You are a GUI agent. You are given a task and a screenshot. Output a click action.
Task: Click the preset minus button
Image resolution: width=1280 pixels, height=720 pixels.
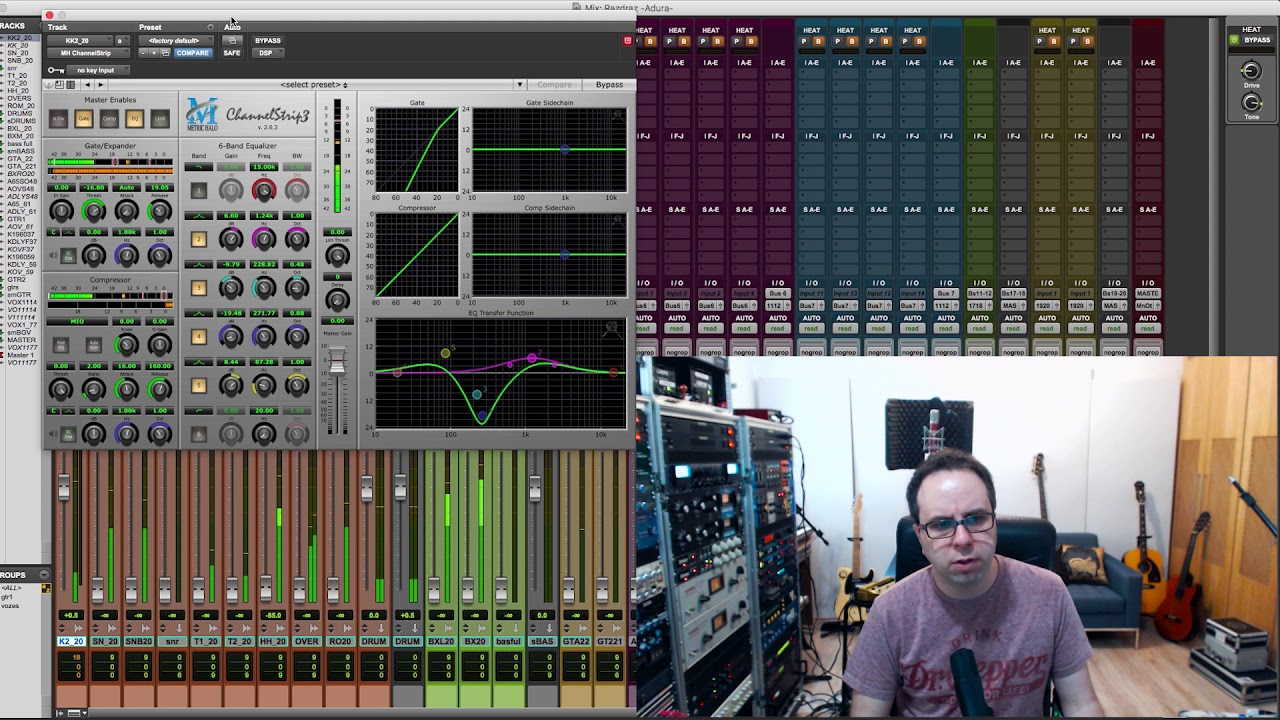[143, 52]
